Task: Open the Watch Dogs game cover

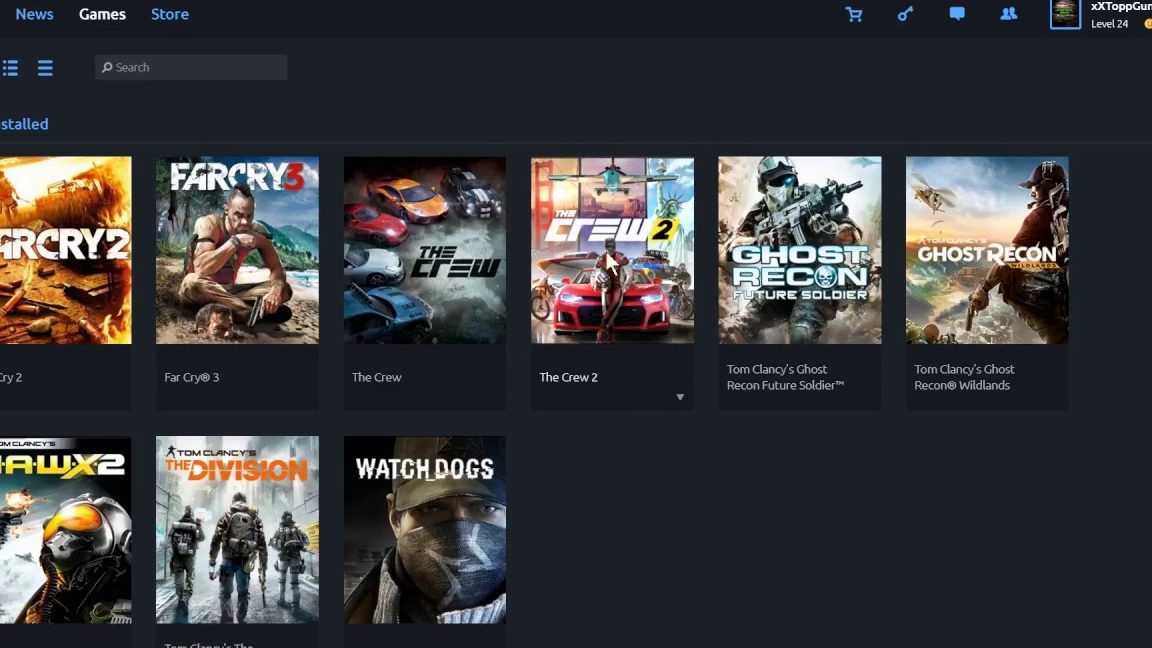Action: coord(424,530)
